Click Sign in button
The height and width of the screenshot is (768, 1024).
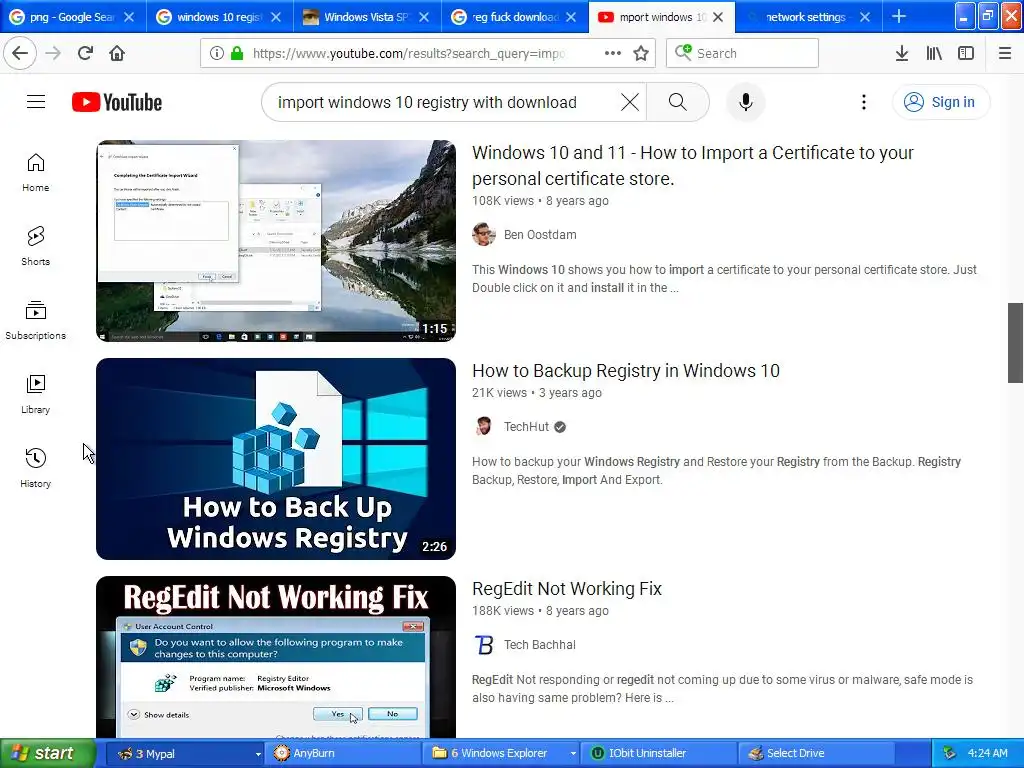941,102
